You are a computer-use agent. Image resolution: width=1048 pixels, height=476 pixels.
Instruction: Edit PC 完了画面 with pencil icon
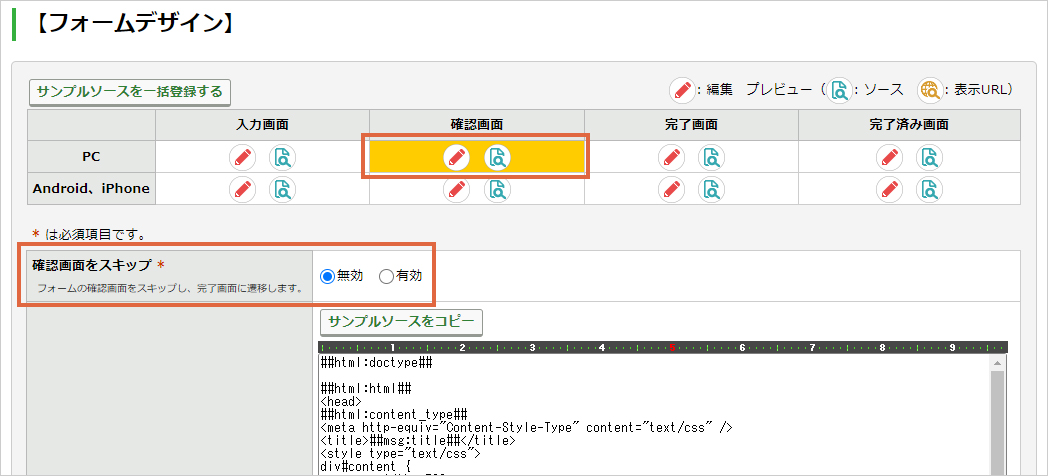click(672, 157)
